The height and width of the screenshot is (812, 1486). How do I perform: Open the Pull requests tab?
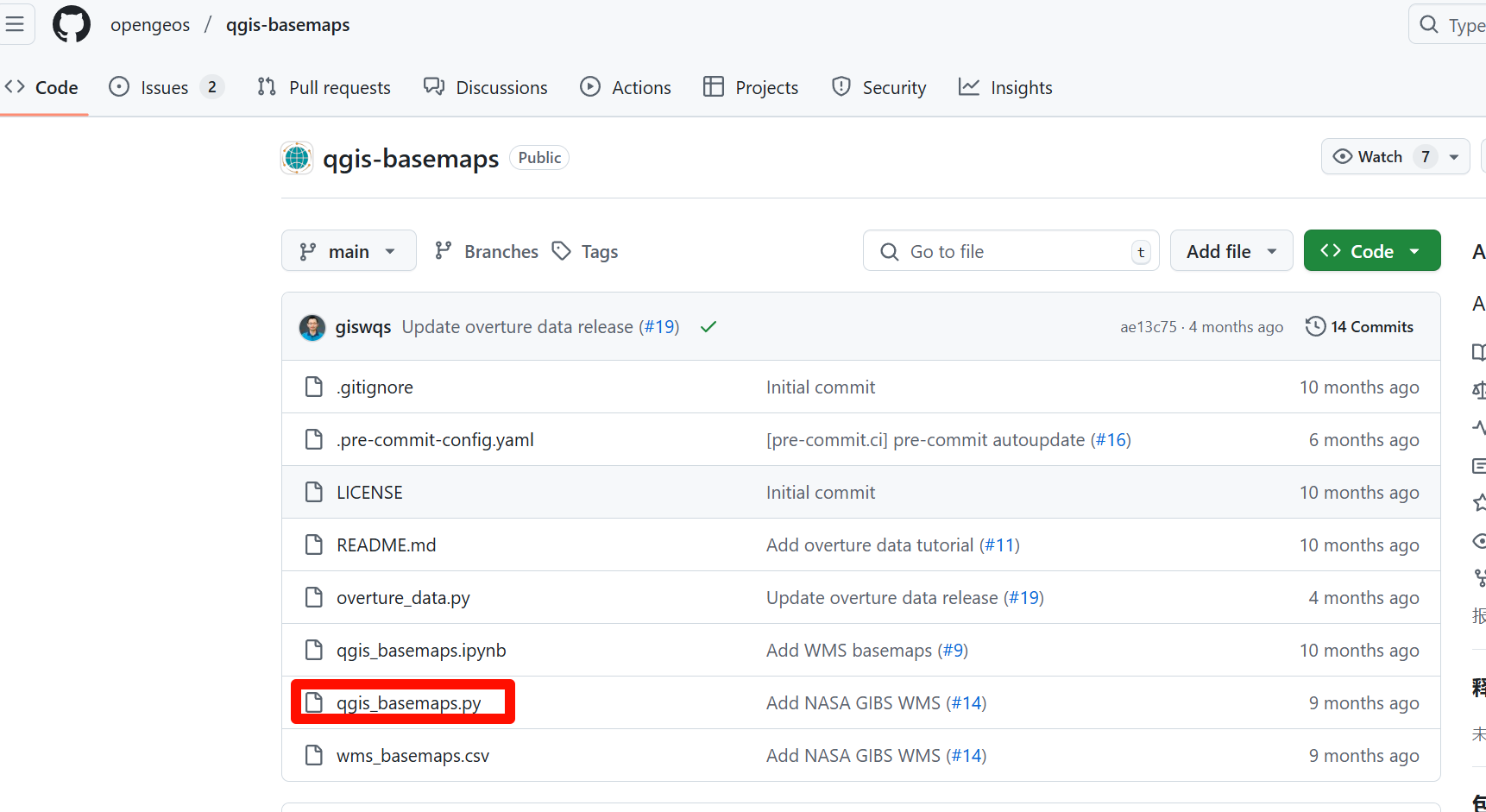pos(324,87)
